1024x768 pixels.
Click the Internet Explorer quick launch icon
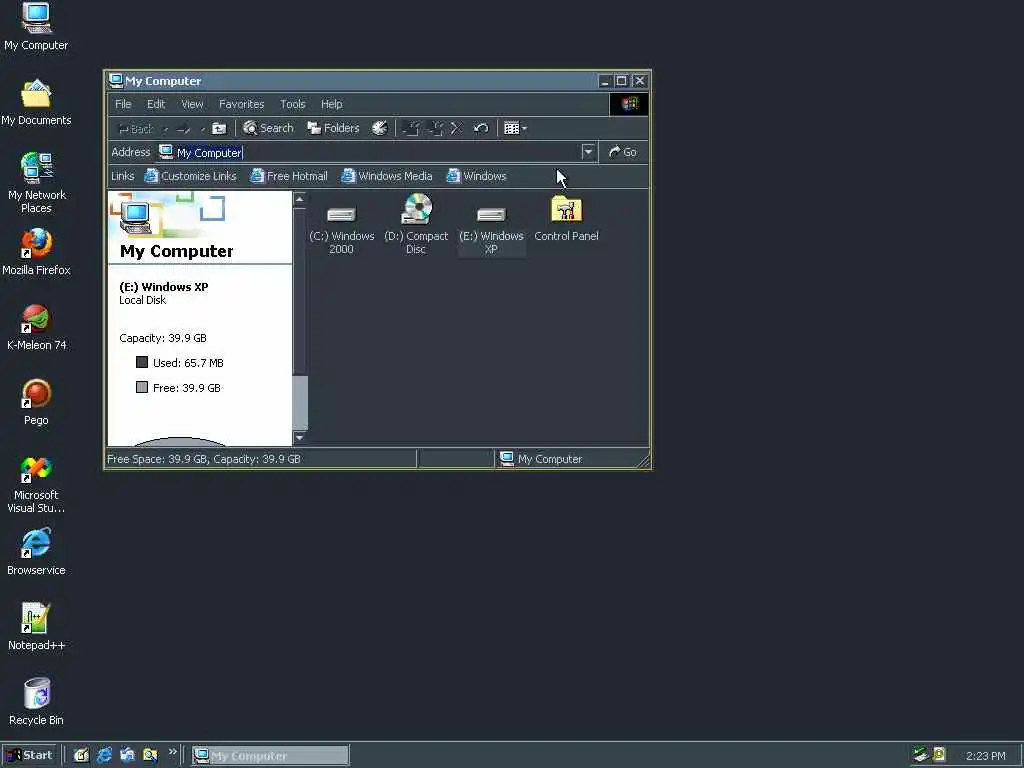[x=104, y=755]
